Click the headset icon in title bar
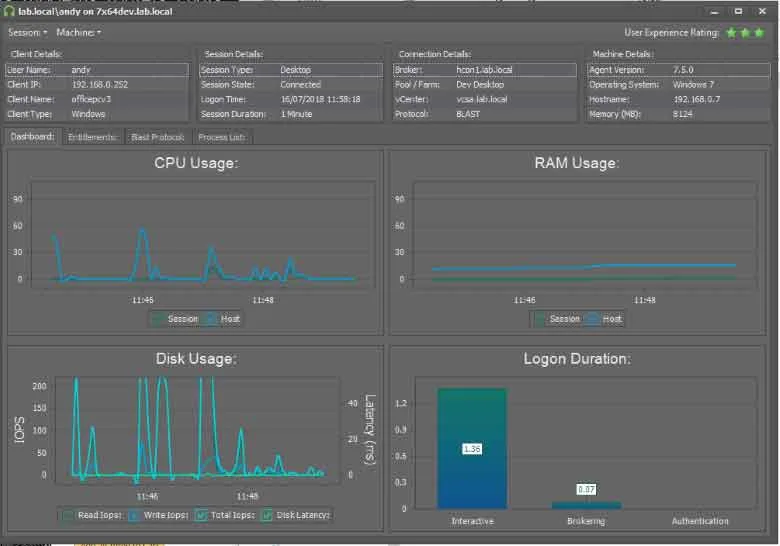 9,11
